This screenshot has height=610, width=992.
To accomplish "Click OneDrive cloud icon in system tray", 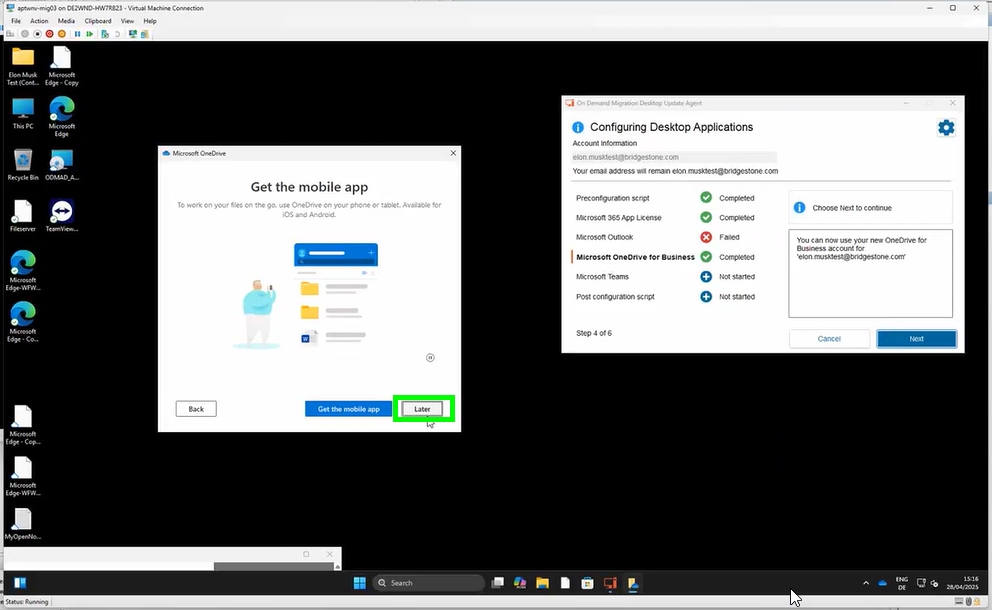I will tap(882, 583).
